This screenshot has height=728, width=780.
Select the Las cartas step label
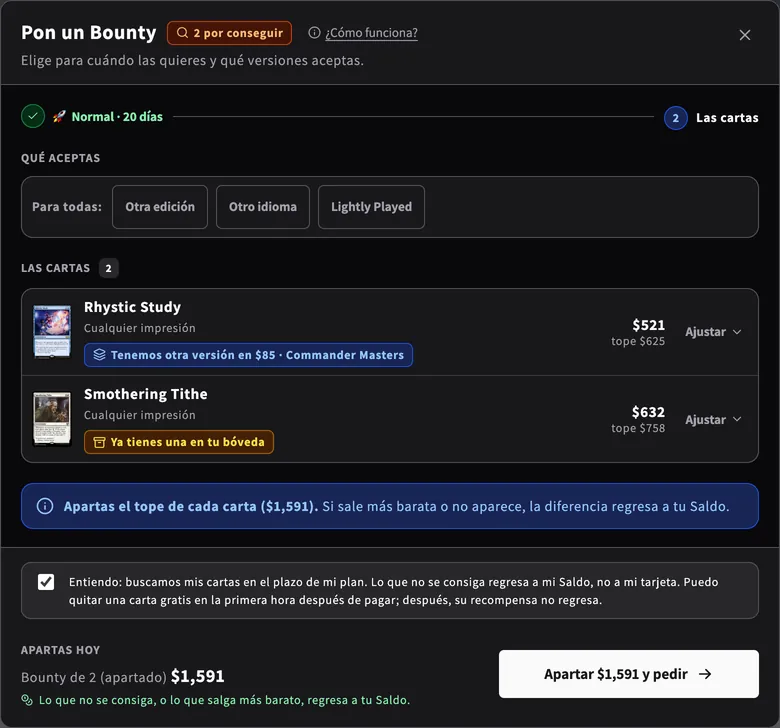tap(727, 118)
